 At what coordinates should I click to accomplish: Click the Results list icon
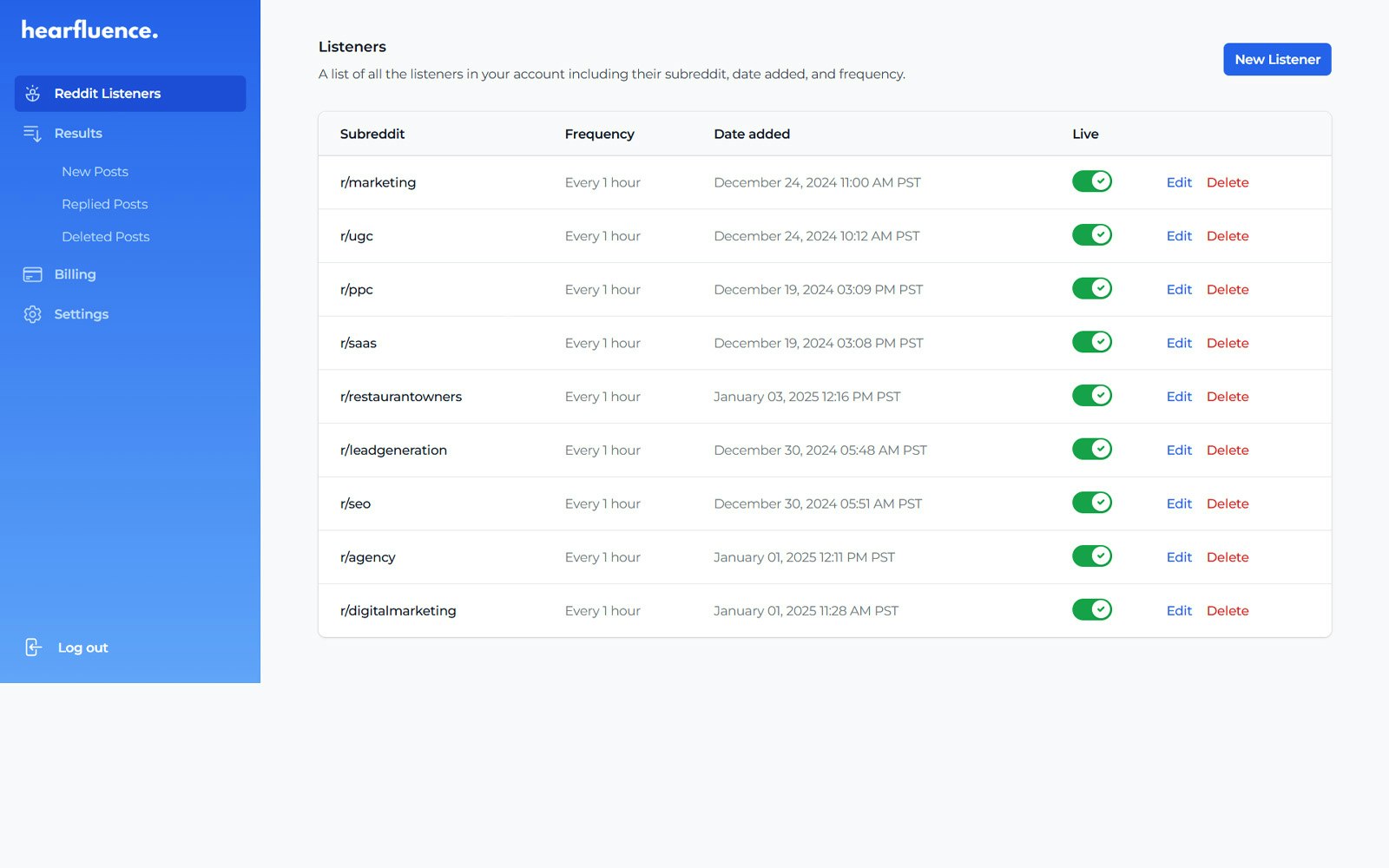tap(32, 134)
